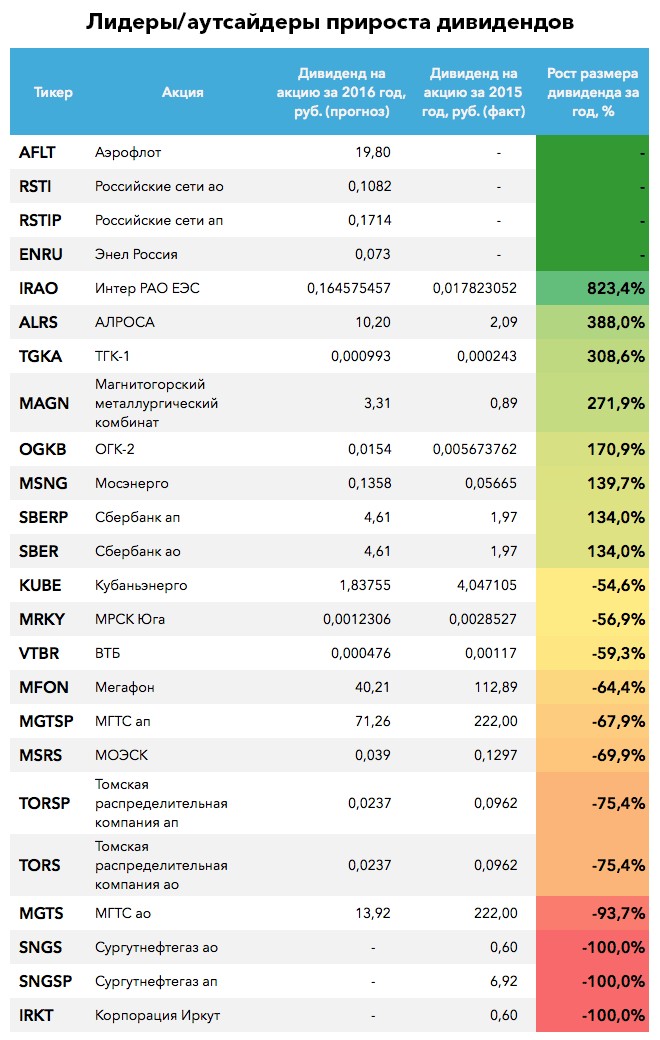
Task: Select the 2016 dividend forecast column header
Action: point(341,92)
